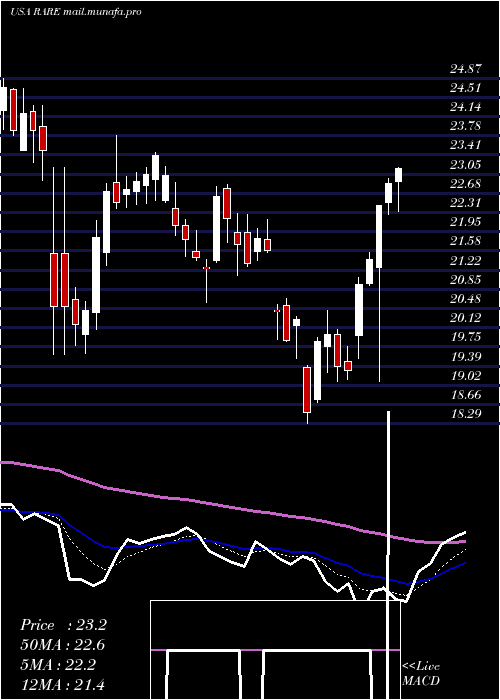Screen dimensions: 500x700
Task: Click the lowest red candlestick near 18.66
Action: tap(307, 390)
